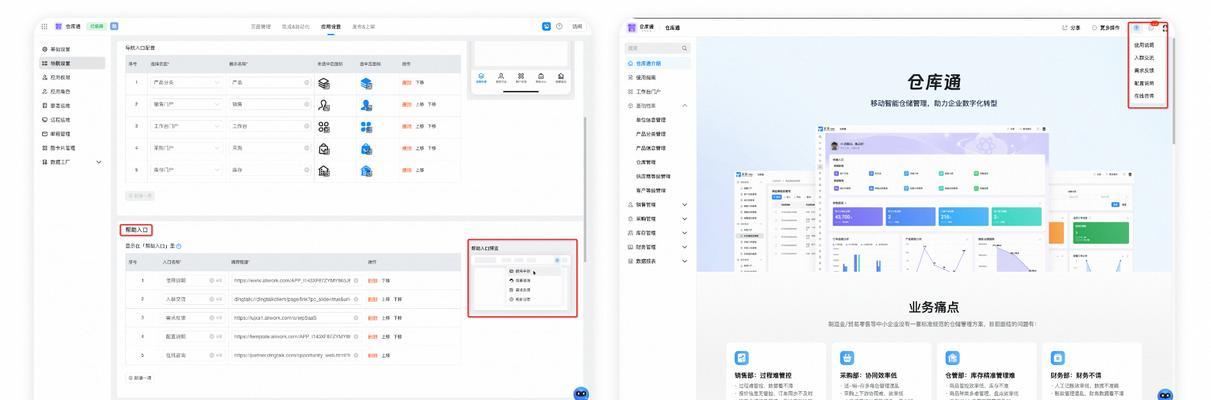Change blue selected icon for 采购 row
Screen dimensions: 1211x400
[x=367, y=148]
